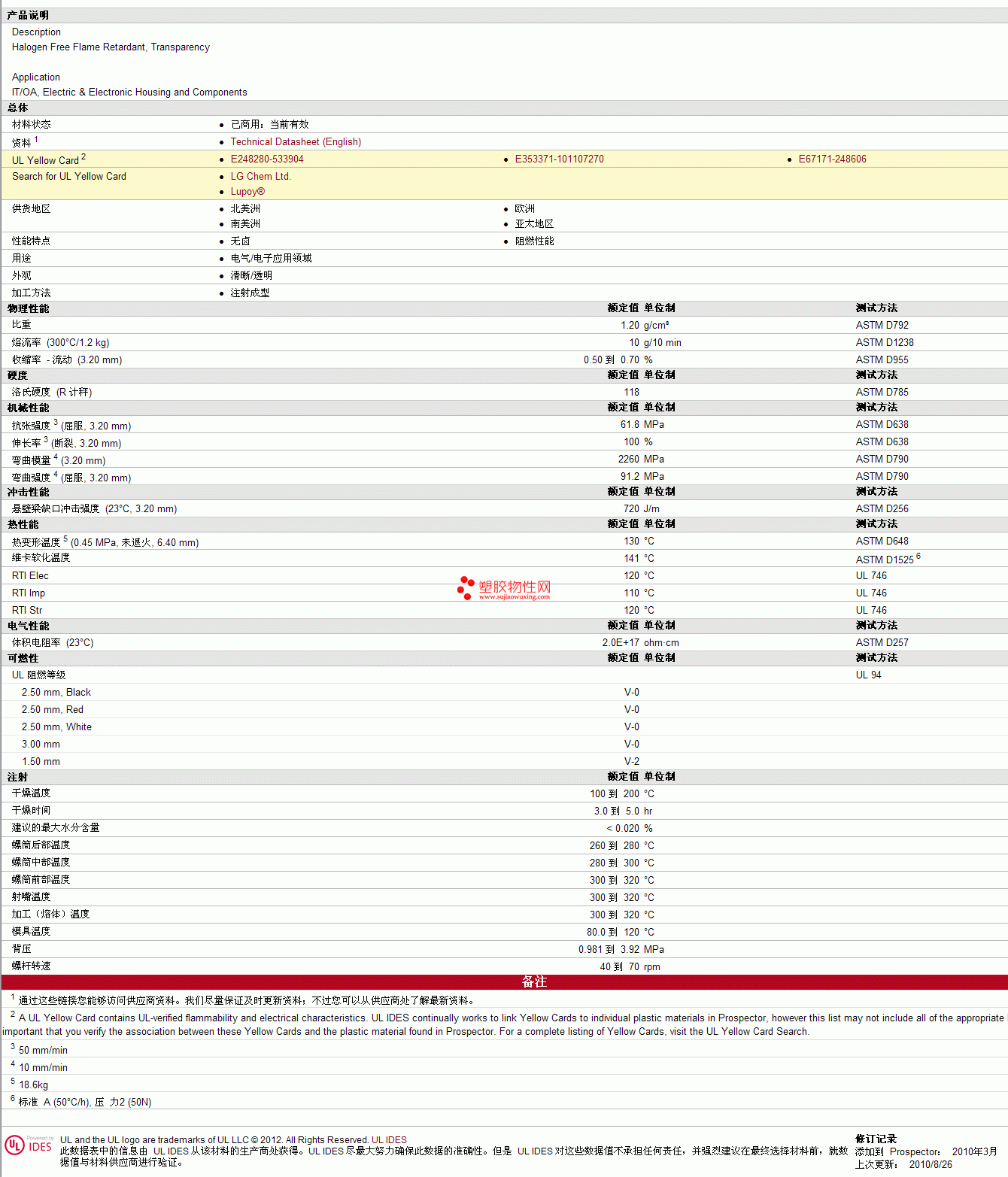This screenshot has height=1177, width=1008.
Task: Open the Technical Datasheet (English) link
Action: pos(296,141)
